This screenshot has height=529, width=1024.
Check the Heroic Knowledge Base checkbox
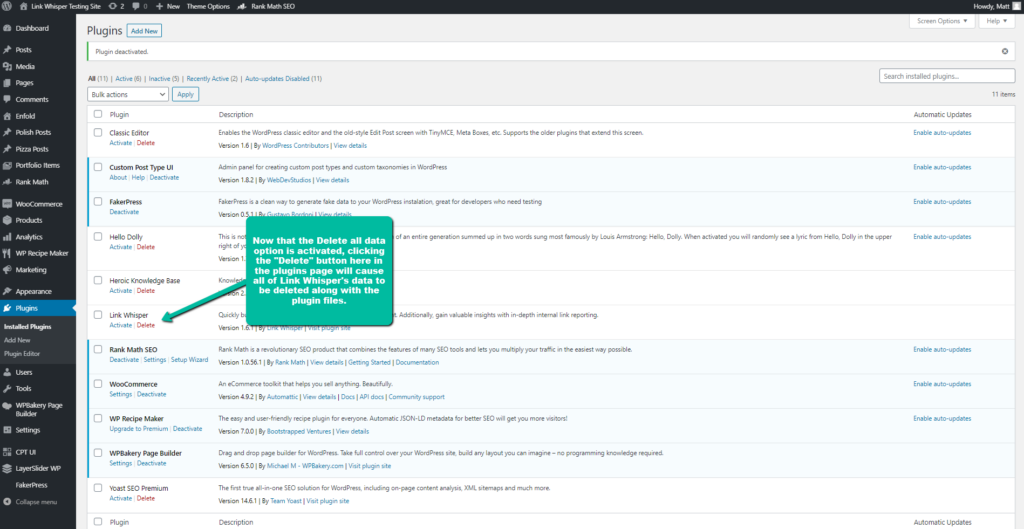pos(98,280)
